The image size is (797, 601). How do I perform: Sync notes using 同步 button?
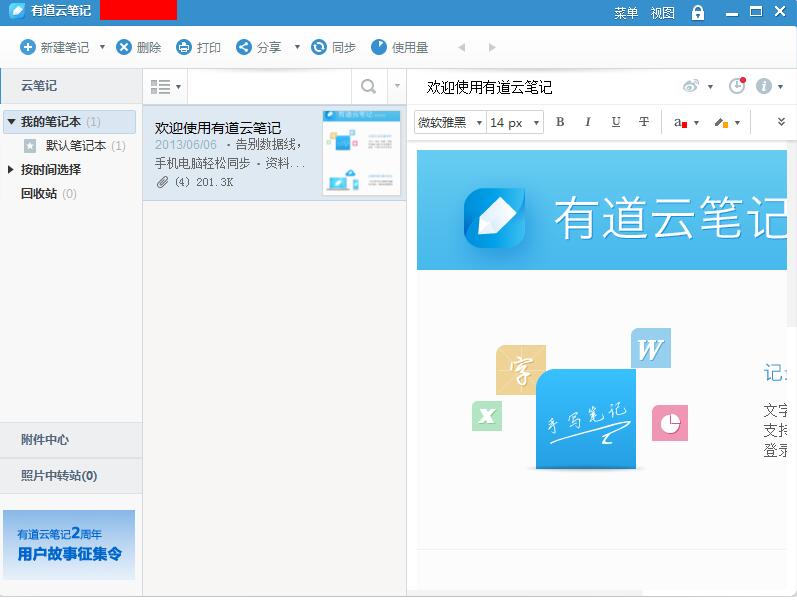click(x=319, y=47)
